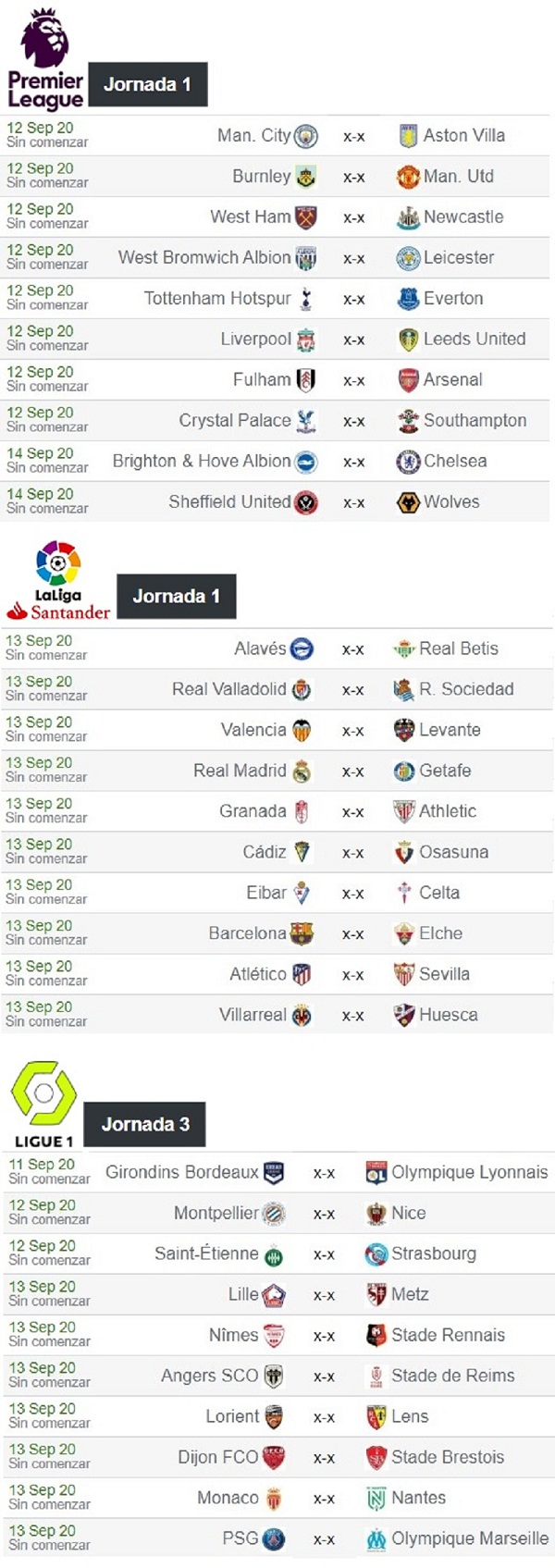Click the Man. City club crest
The width and height of the screenshot is (555, 1568).
306,137
